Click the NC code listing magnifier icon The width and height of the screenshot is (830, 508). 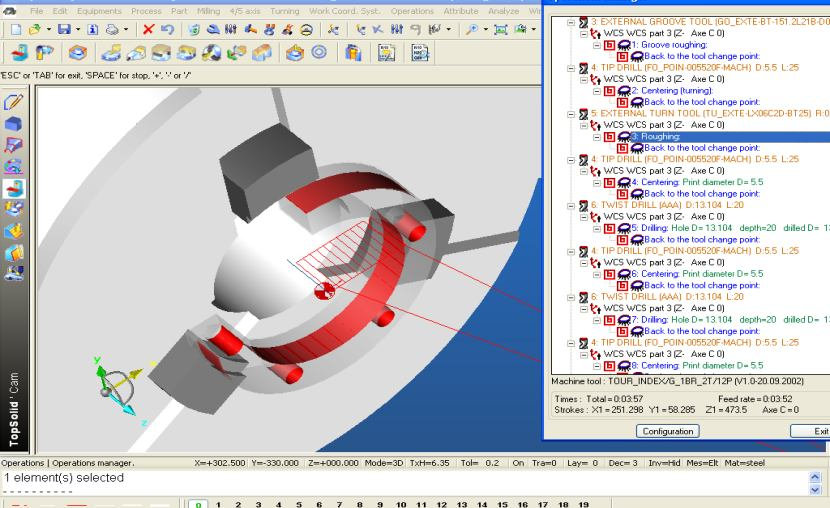pos(419,53)
